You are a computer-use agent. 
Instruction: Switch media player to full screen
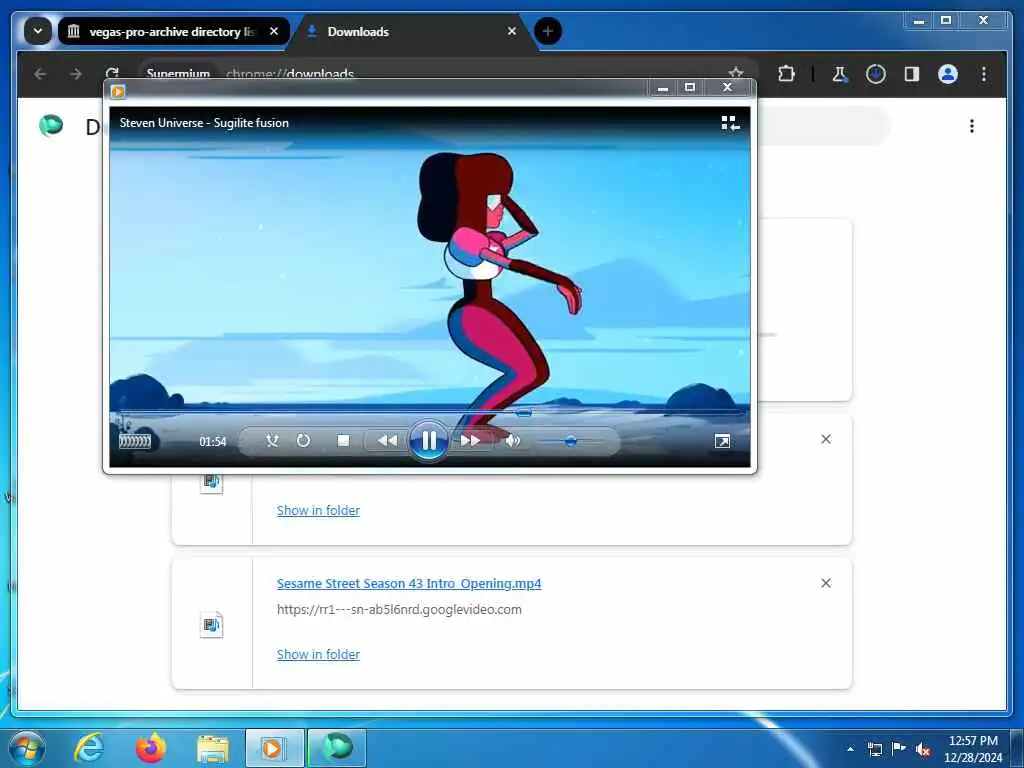click(722, 441)
